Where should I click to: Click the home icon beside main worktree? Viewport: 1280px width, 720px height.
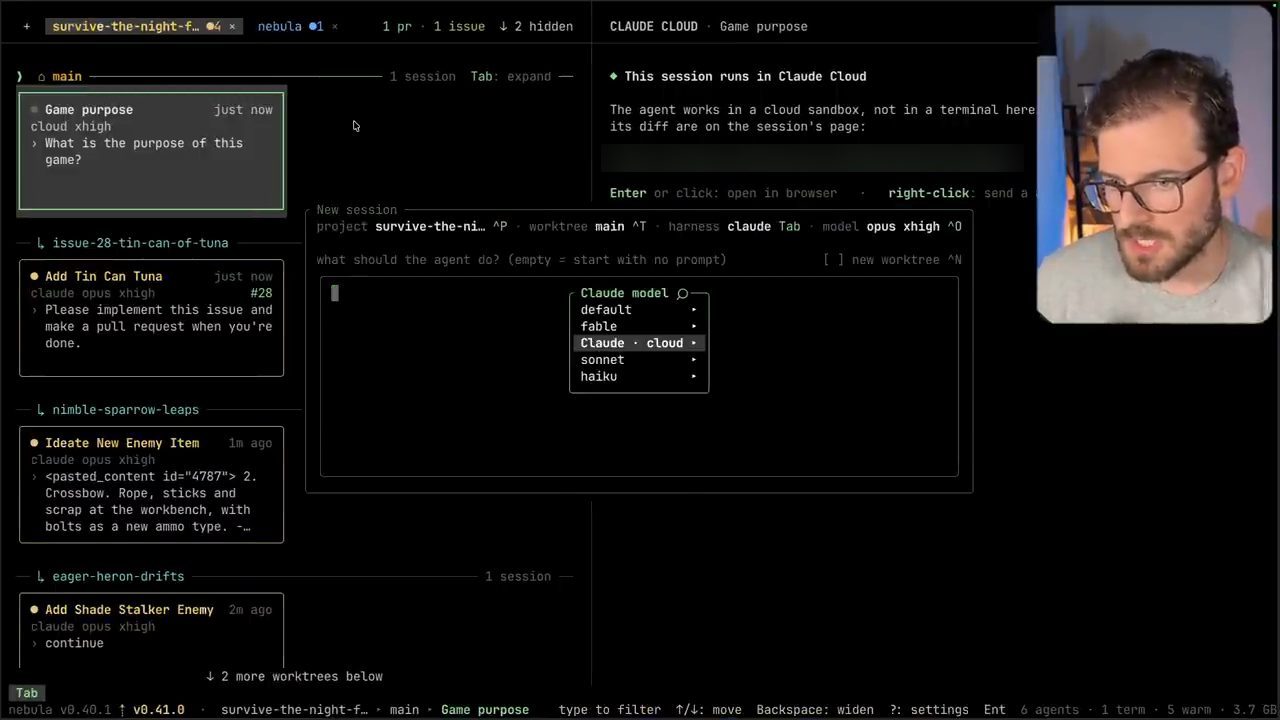point(41,77)
